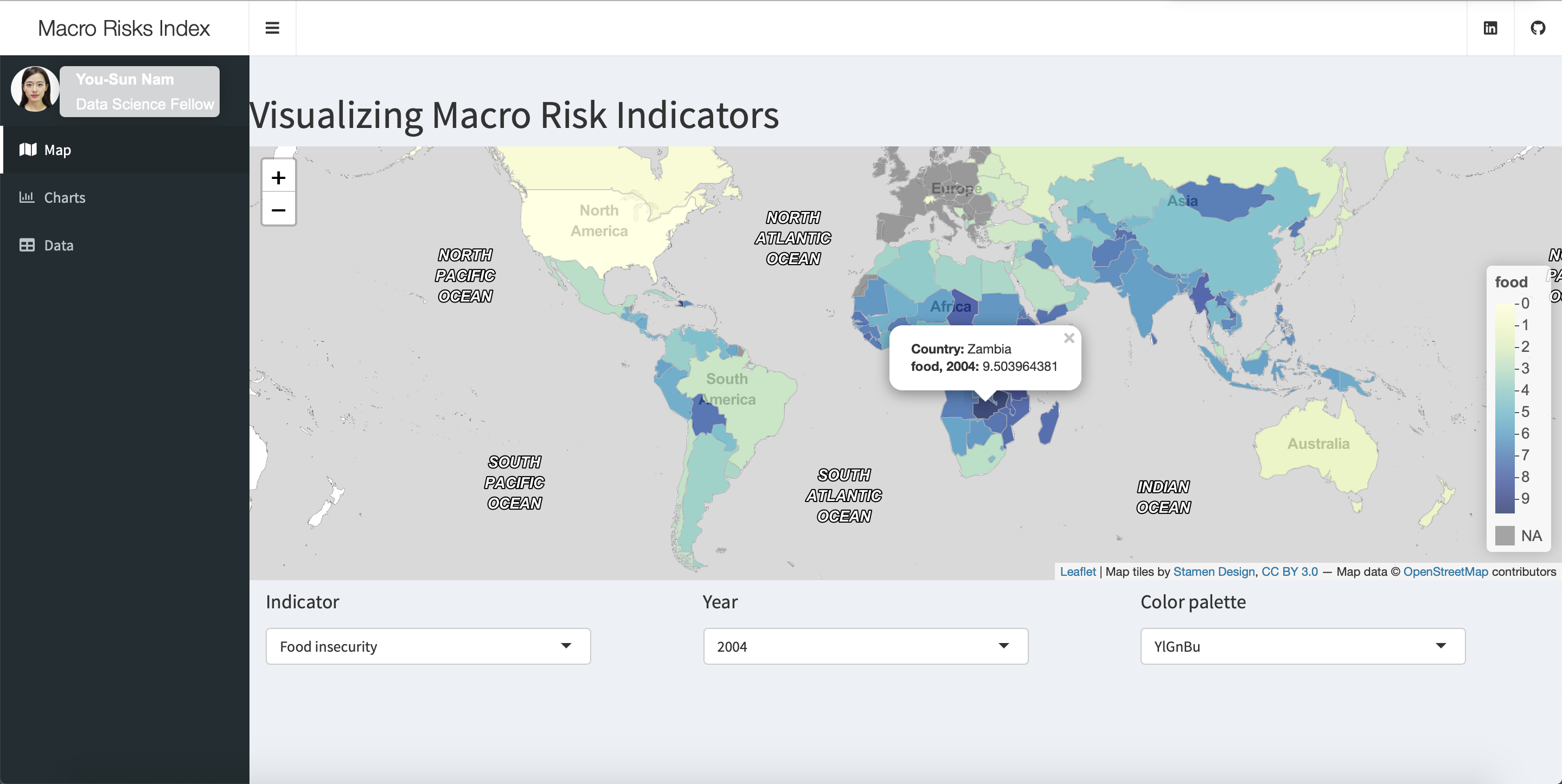Viewport: 1562px width, 784px height.
Task: Zoom out on the map
Action: pos(278,210)
